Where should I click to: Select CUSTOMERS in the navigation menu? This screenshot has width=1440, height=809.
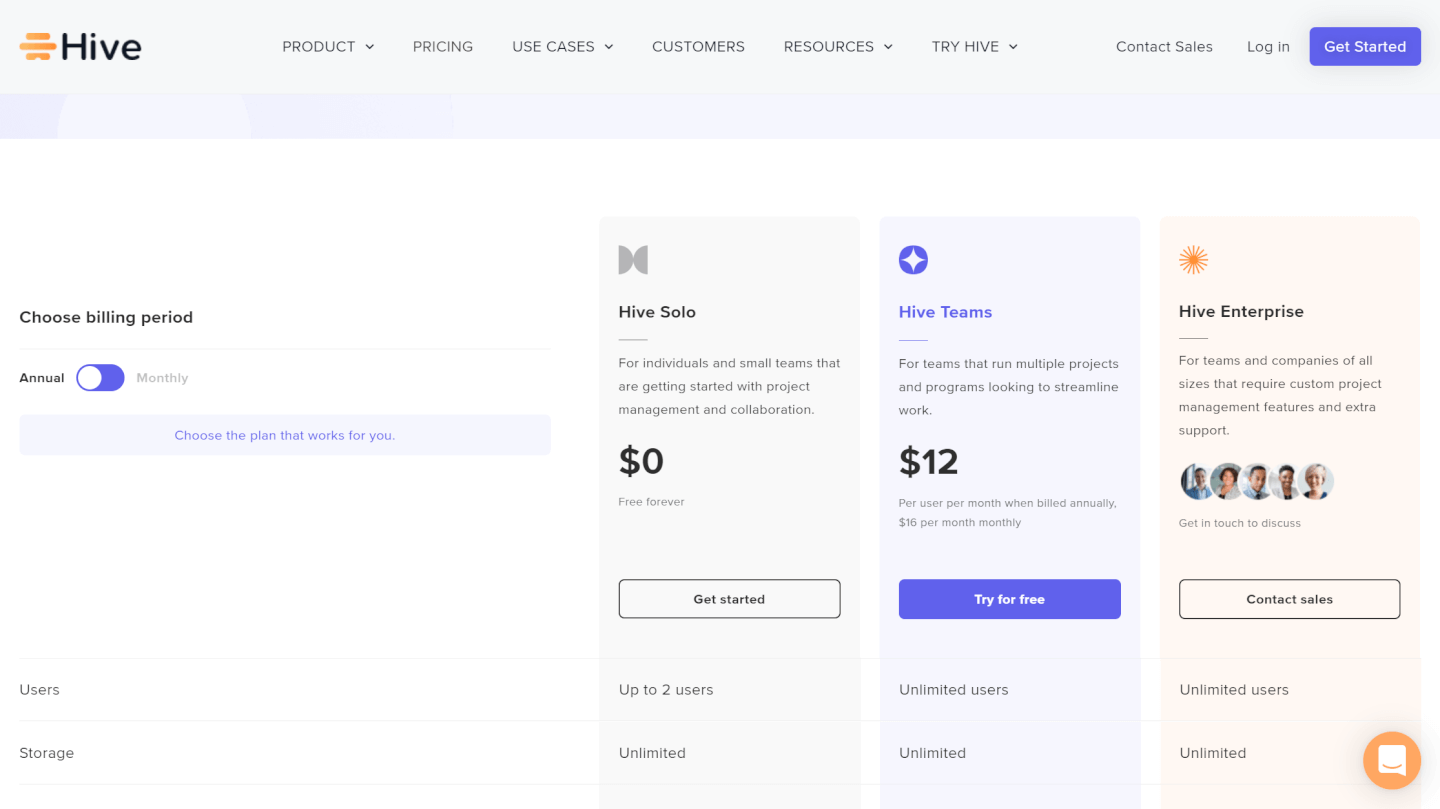698,46
